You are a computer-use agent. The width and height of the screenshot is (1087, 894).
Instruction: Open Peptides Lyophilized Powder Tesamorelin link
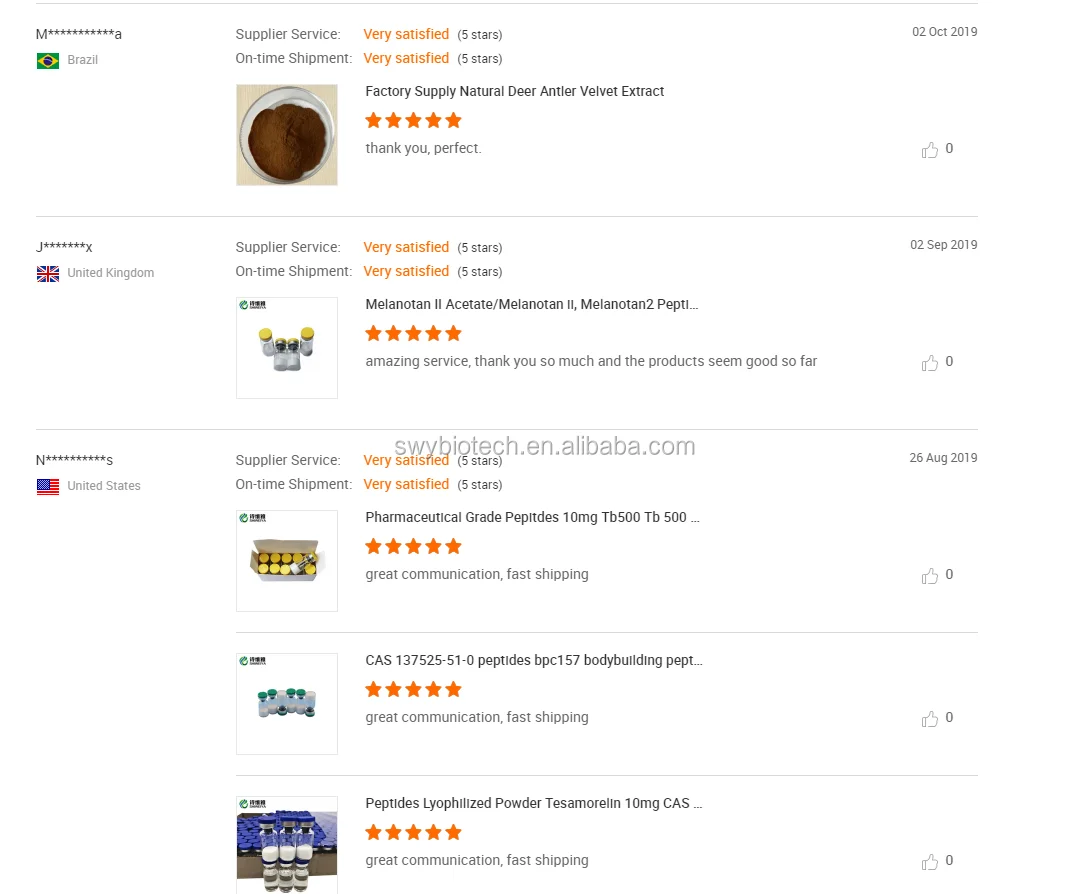click(533, 803)
